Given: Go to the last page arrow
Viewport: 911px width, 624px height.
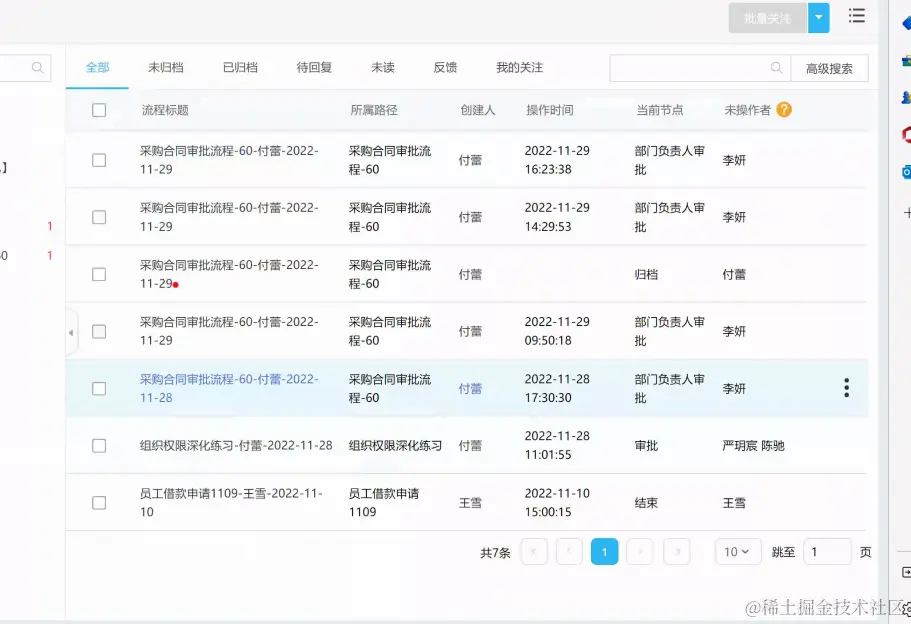Looking at the screenshot, I should [676, 551].
